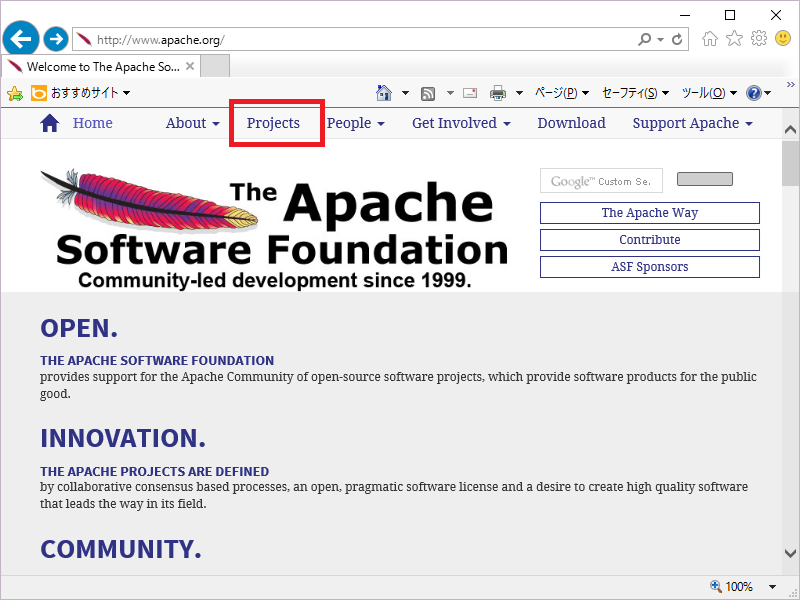
Task: Open a new blank tab
Action: tap(215, 66)
